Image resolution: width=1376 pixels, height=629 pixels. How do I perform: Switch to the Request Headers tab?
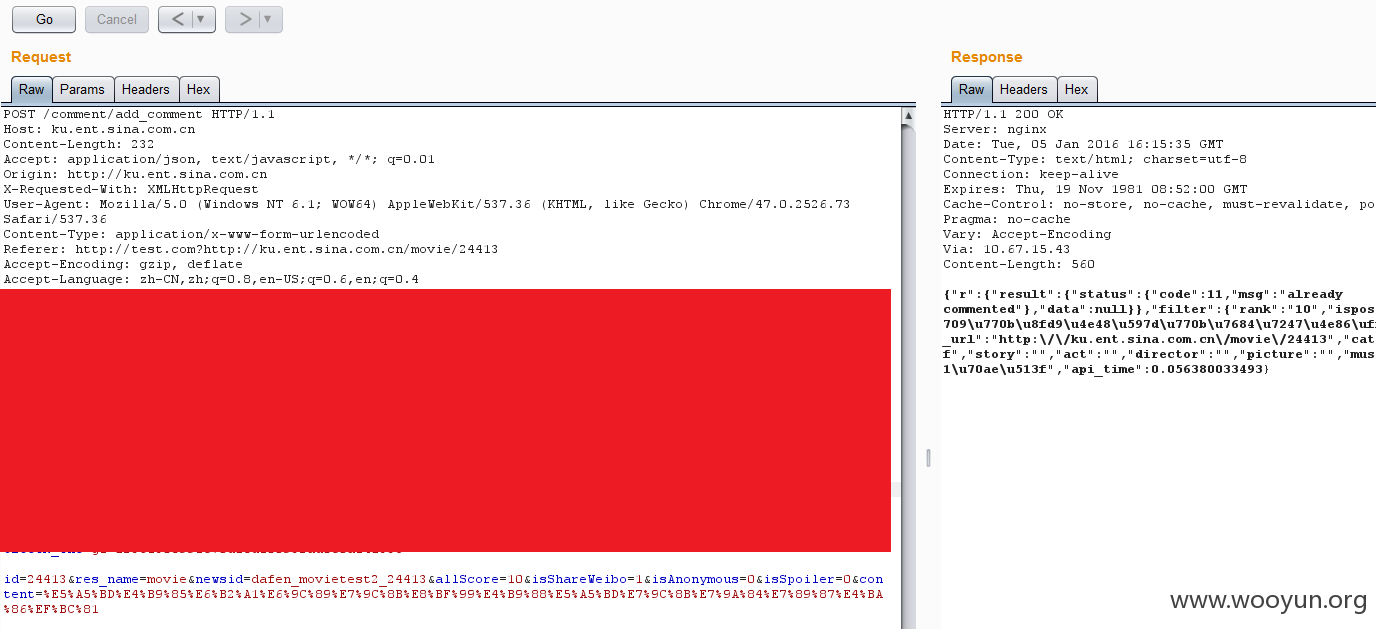click(x=146, y=89)
